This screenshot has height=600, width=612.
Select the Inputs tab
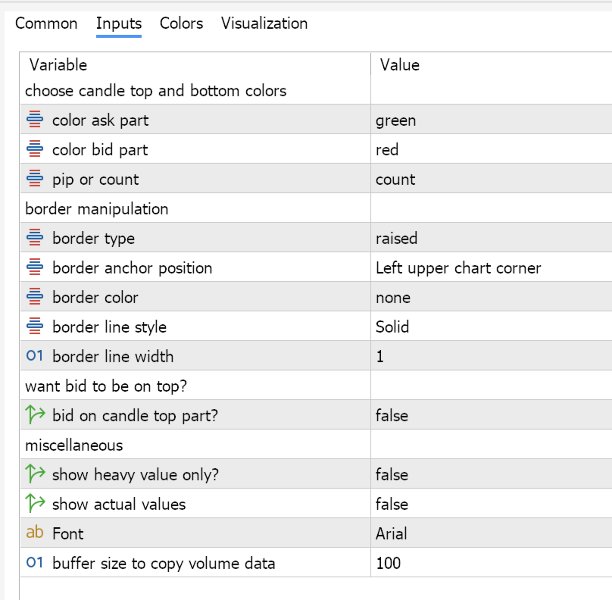click(119, 23)
